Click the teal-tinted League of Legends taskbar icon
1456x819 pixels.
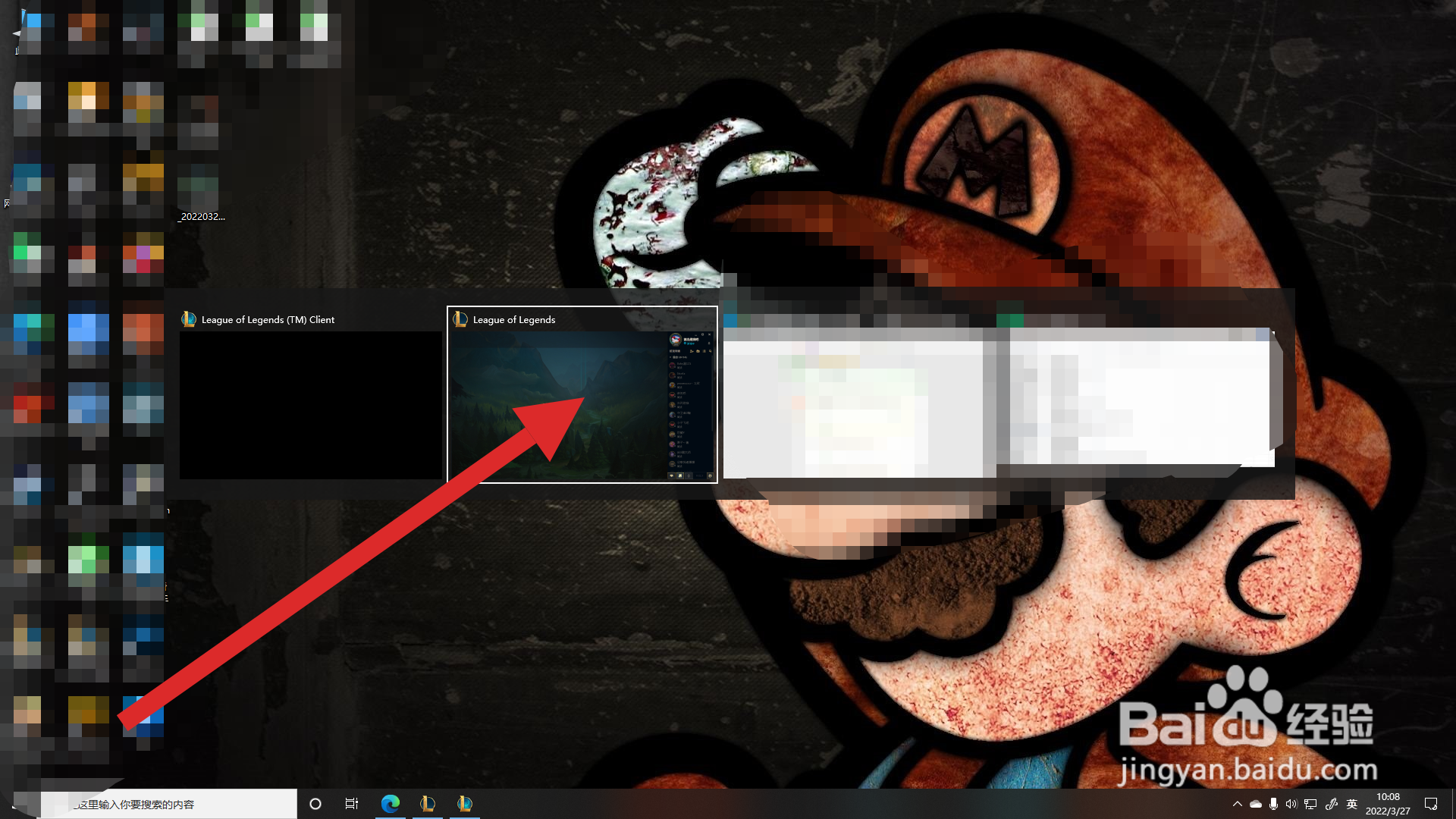tap(464, 803)
